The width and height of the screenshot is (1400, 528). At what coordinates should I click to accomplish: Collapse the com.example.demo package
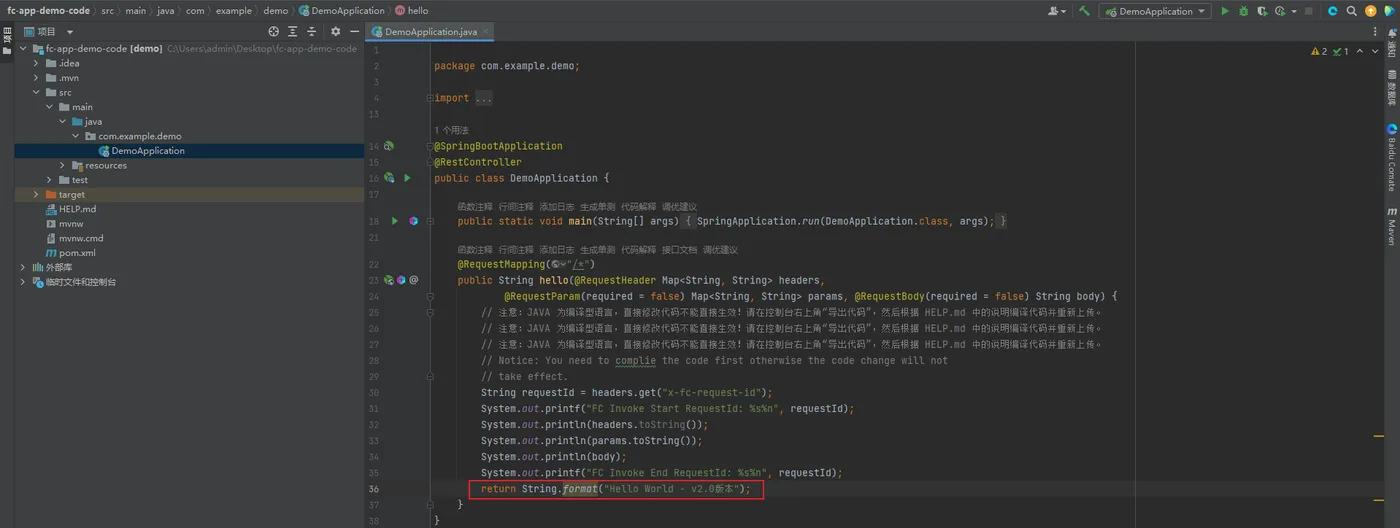point(76,136)
